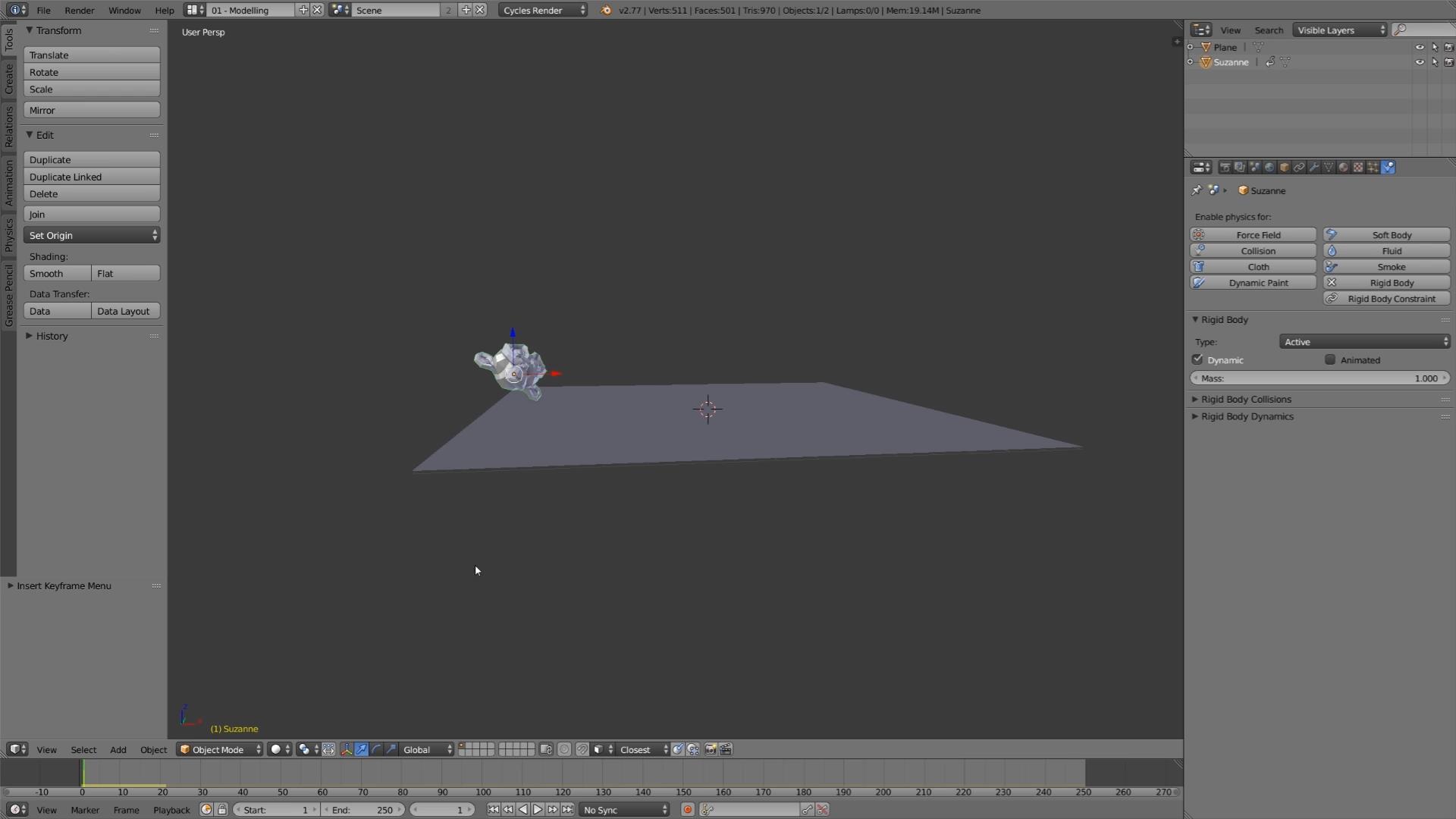The image size is (1456, 819).
Task: Click the Translate button
Action: (x=92, y=55)
